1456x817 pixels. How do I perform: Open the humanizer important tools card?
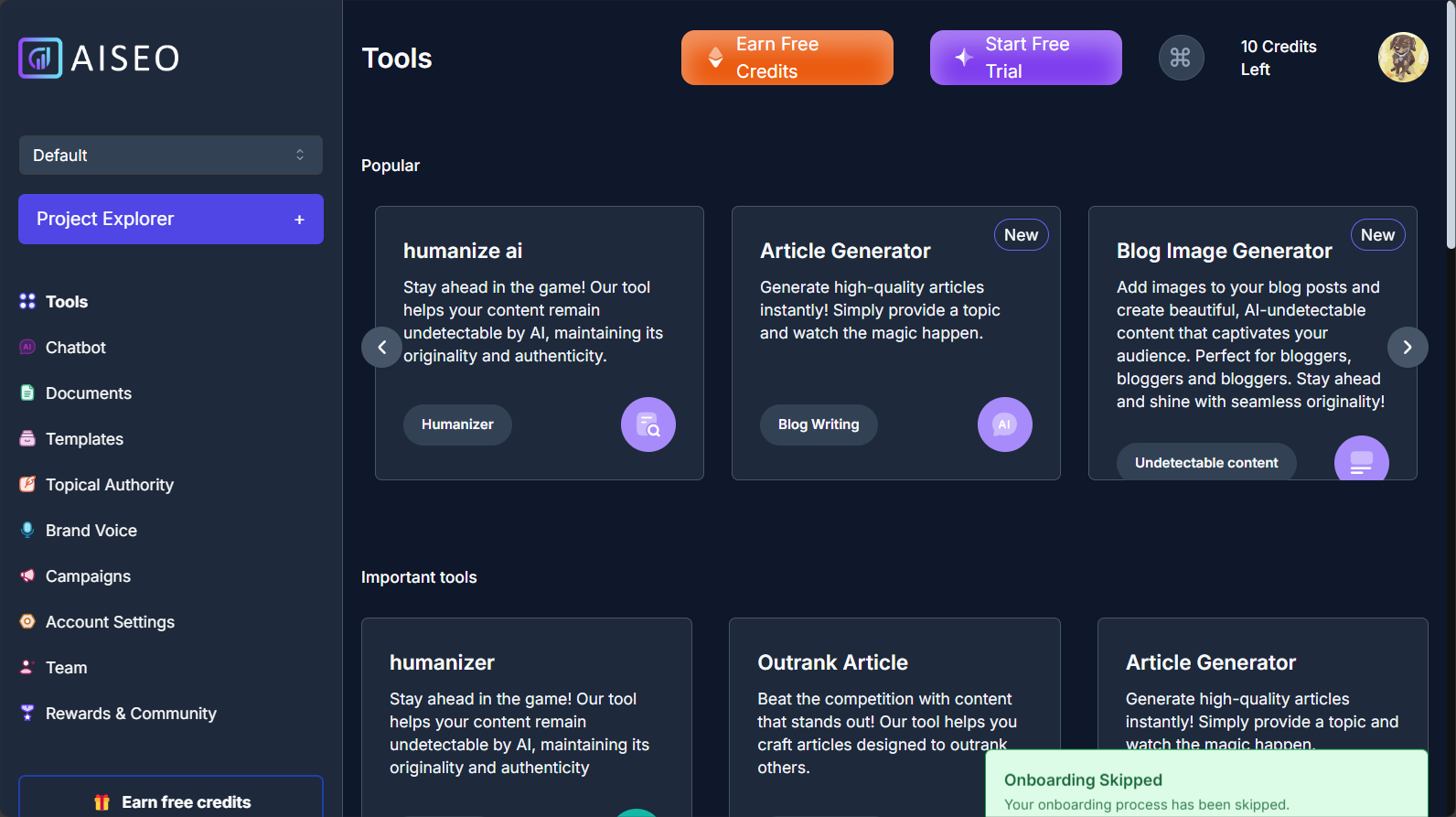coord(527,717)
